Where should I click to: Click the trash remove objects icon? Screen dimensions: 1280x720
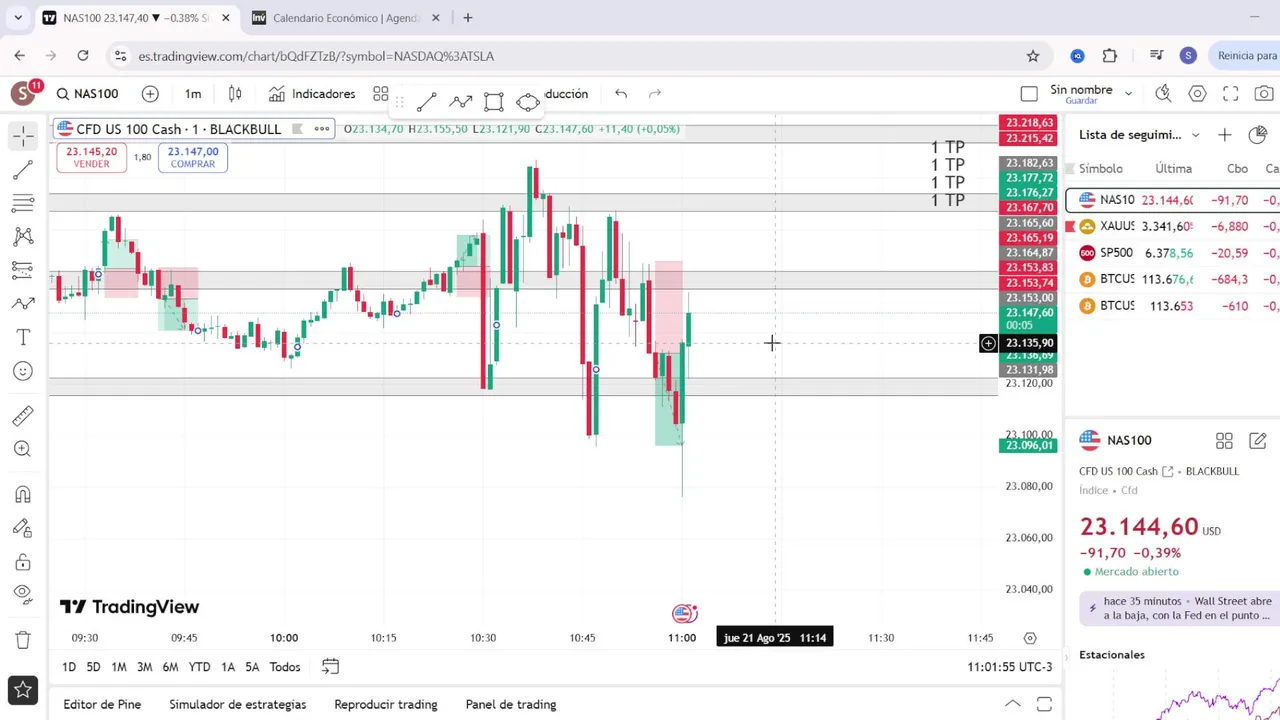[x=23, y=639]
